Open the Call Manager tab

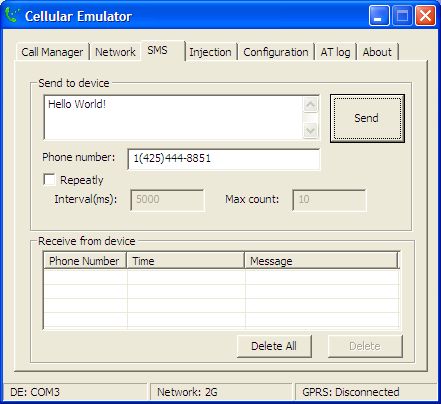coord(52,52)
